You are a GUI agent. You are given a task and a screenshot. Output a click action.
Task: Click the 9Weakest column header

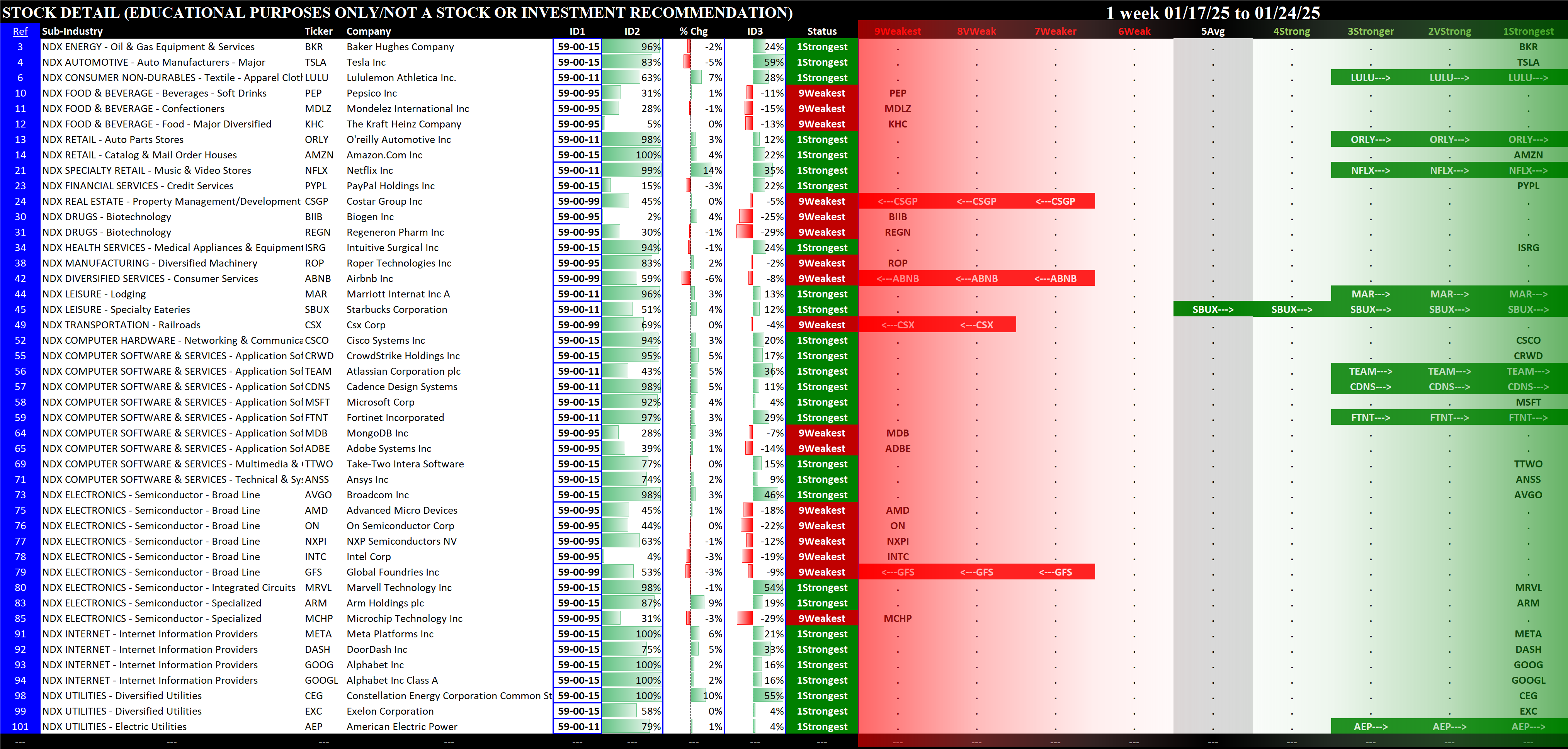coord(897,31)
